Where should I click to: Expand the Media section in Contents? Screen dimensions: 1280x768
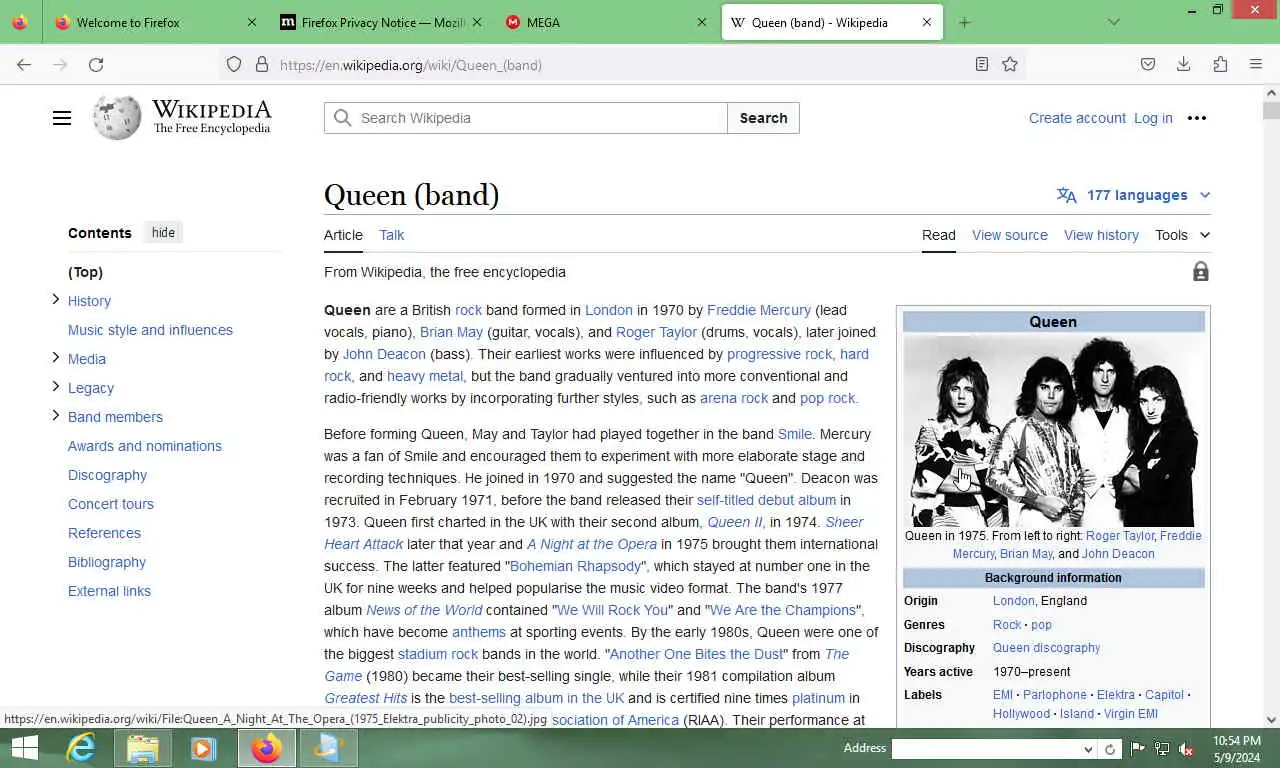pos(56,357)
